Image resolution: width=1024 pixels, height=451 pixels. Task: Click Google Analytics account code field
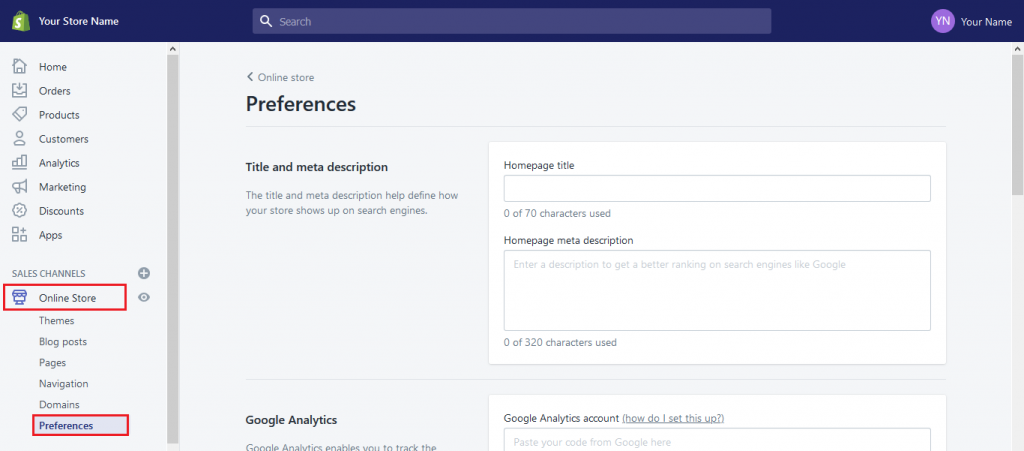pos(717,440)
